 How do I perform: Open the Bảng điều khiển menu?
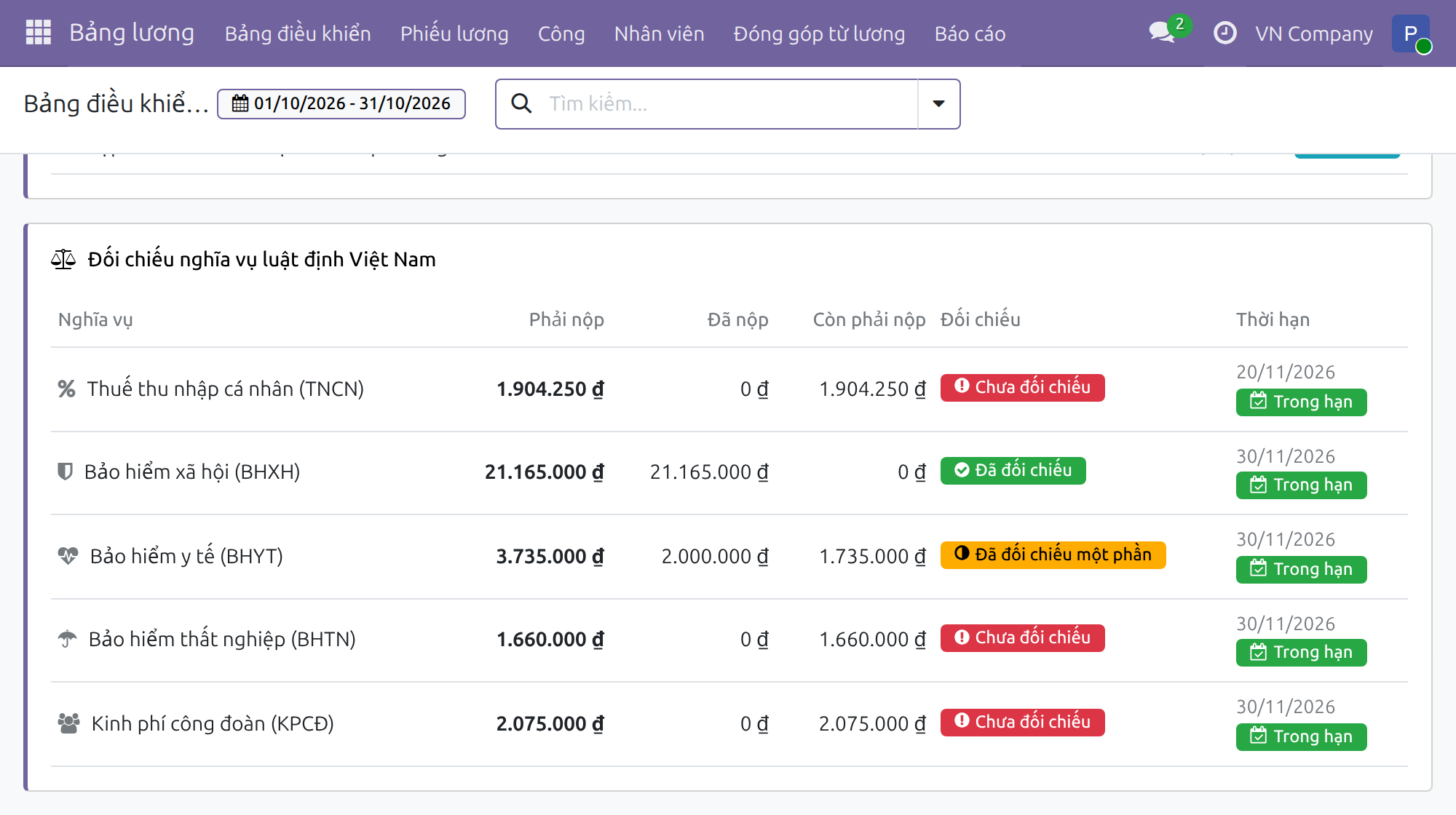(x=298, y=33)
